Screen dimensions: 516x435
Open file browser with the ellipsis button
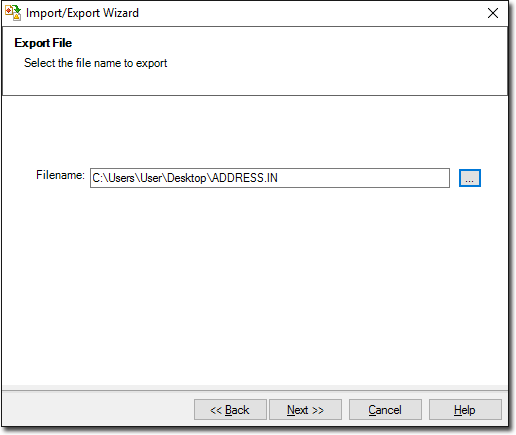pyautogui.click(x=470, y=178)
